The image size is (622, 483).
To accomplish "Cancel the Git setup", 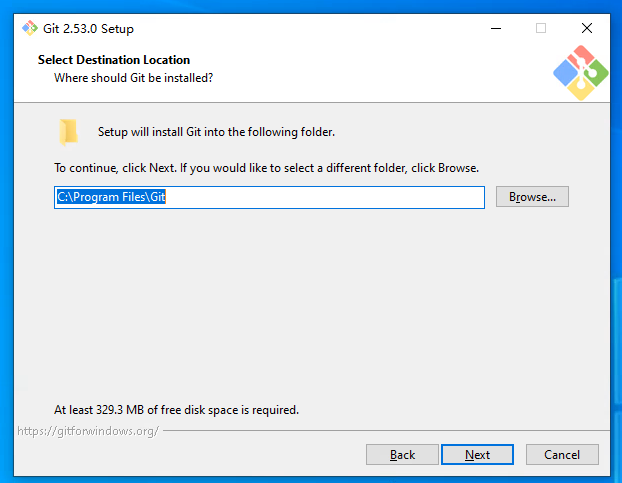I will click(x=561, y=455).
